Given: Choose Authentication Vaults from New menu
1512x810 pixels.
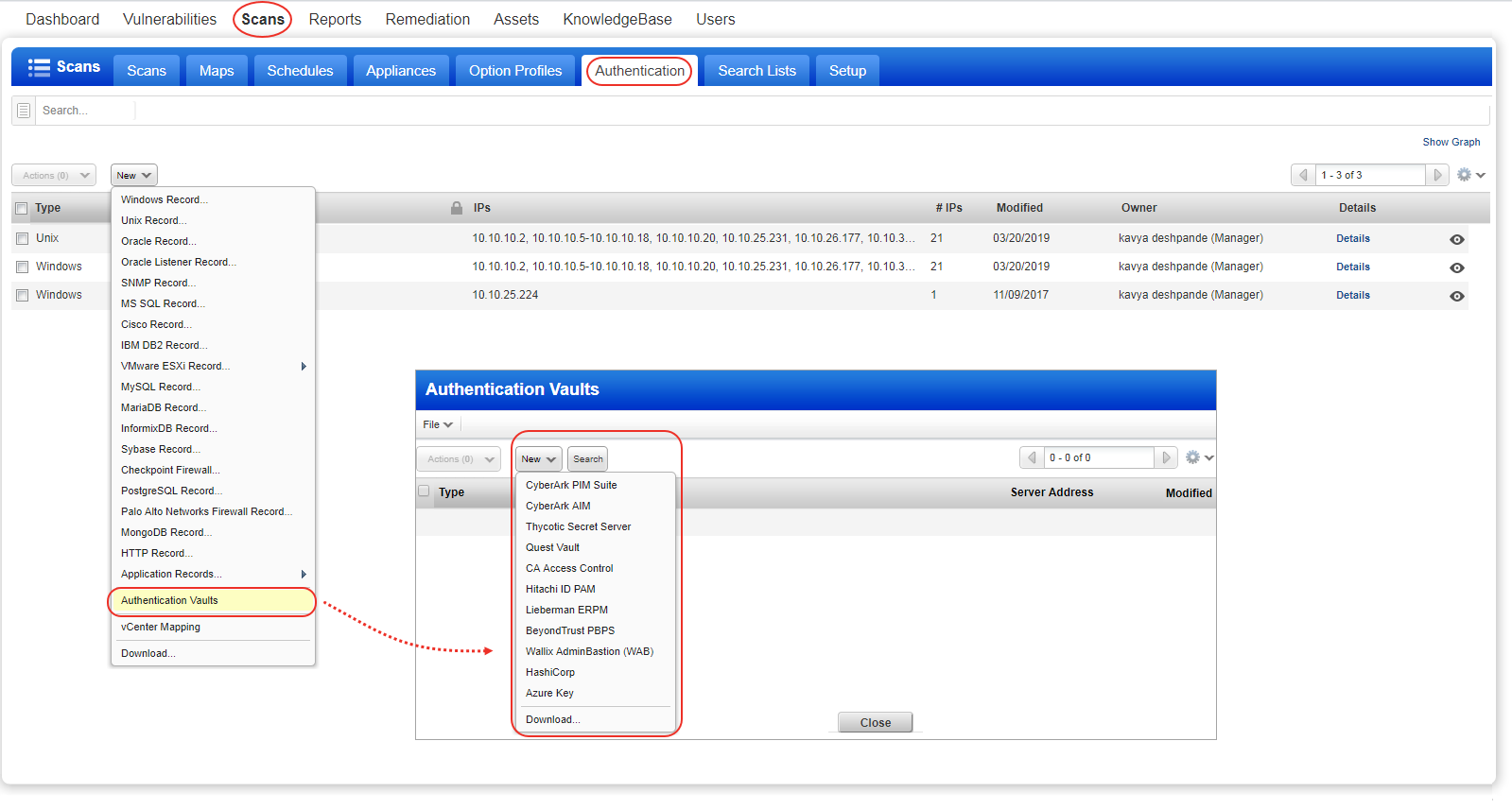Looking at the screenshot, I should click(x=213, y=600).
